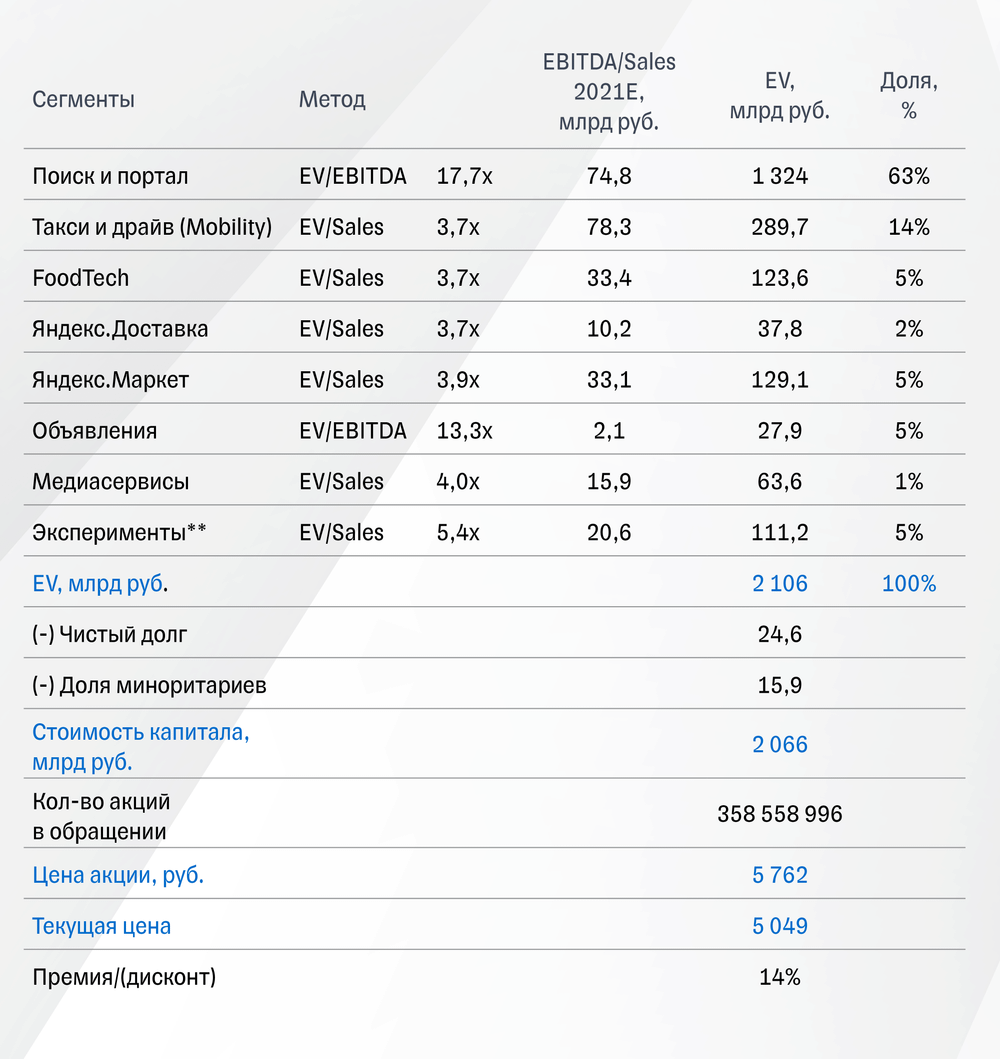Click the blue total EV value 2 106

(x=780, y=584)
